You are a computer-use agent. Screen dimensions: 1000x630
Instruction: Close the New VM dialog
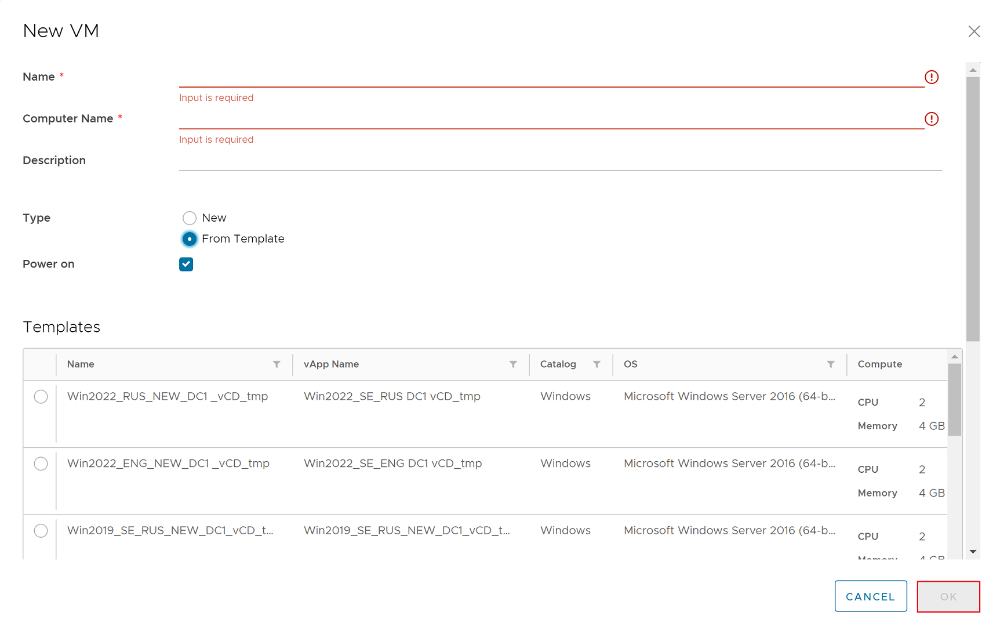(x=973, y=31)
